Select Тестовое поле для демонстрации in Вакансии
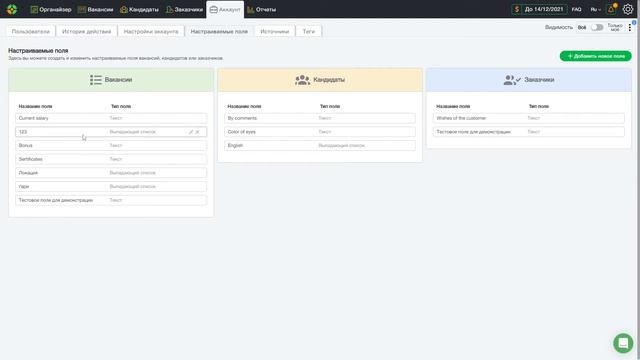This screenshot has width=640, height=360. [x=111, y=200]
